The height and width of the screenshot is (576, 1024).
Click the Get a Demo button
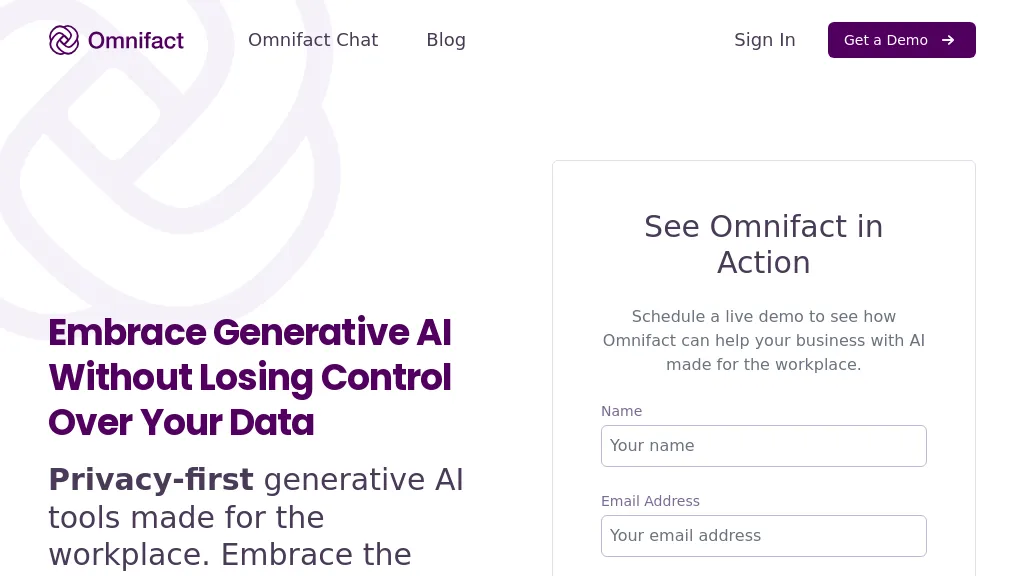coord(902,40)
